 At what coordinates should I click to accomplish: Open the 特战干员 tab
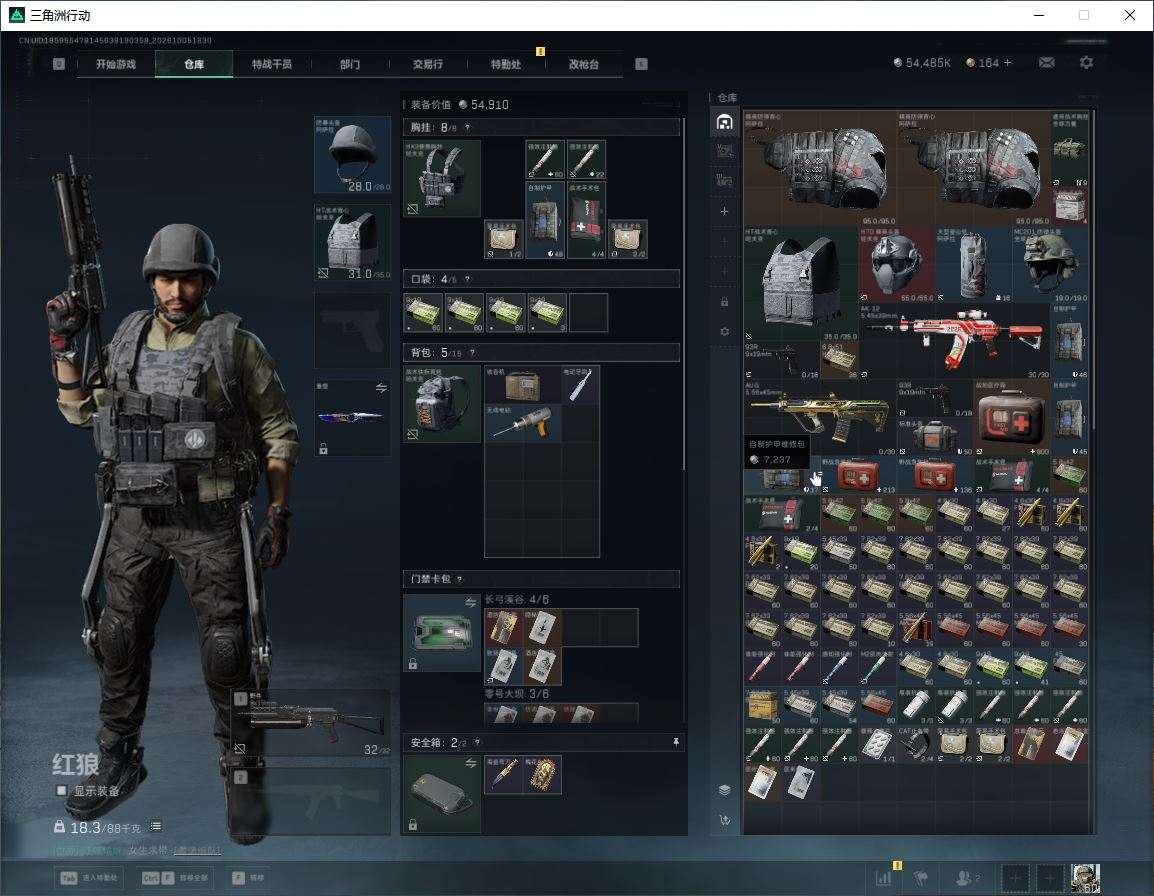pyautogui.click(x=272, y=64)
